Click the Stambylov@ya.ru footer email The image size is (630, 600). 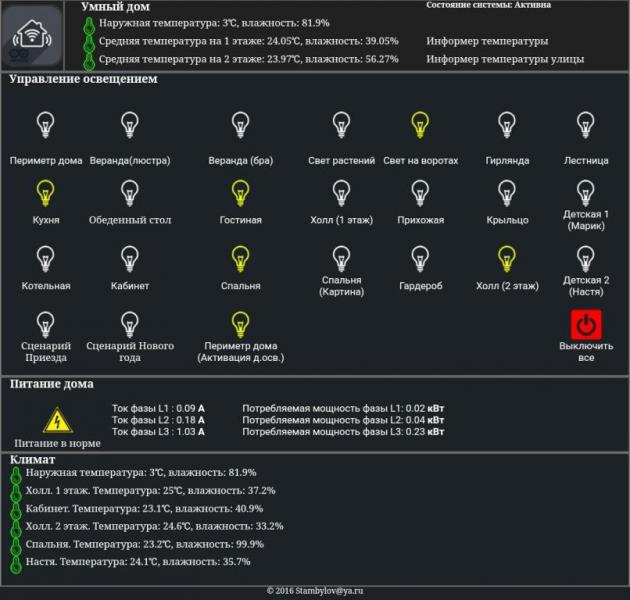click(x=329, y=591)
